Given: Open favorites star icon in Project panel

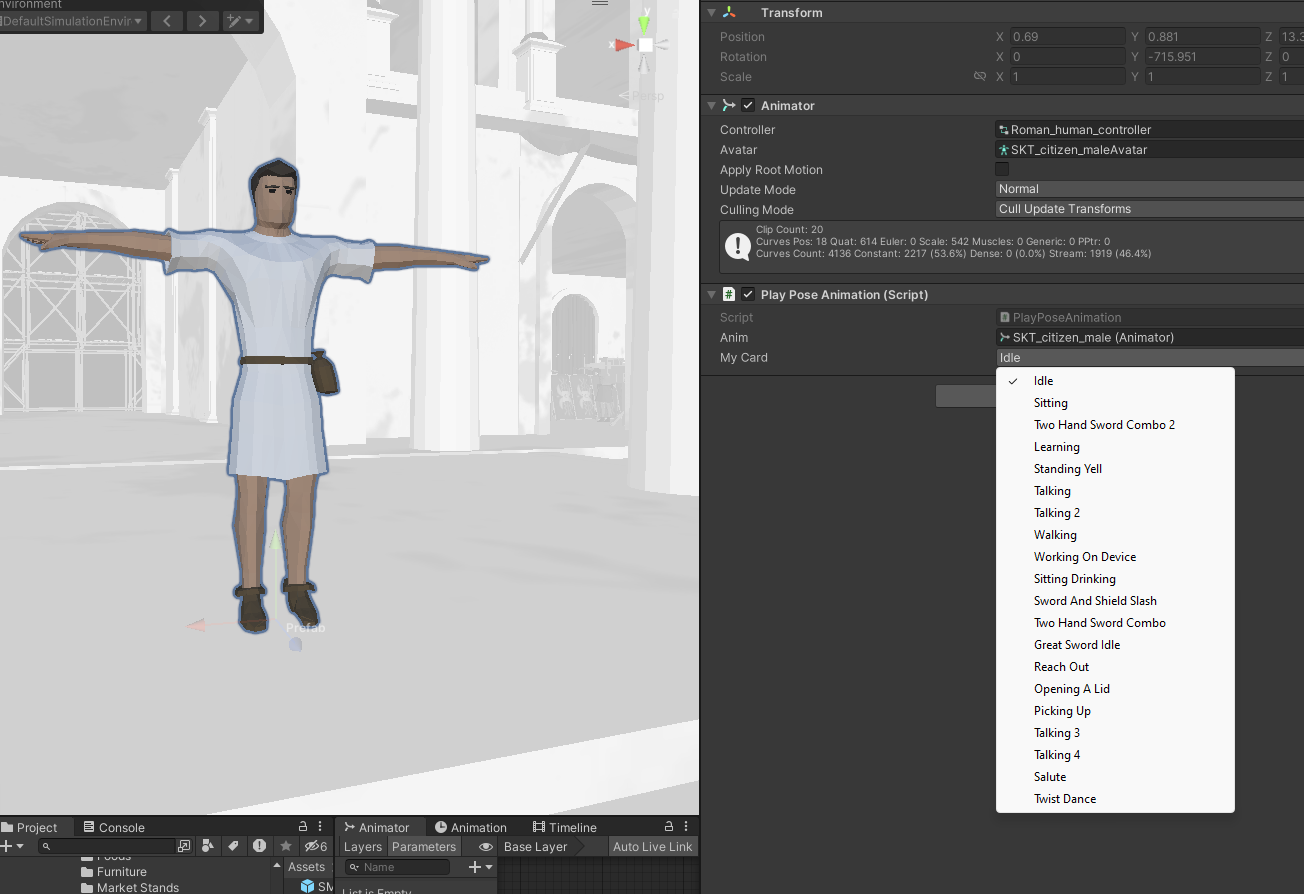Looking at the screenshot, I should click(286, 846).
